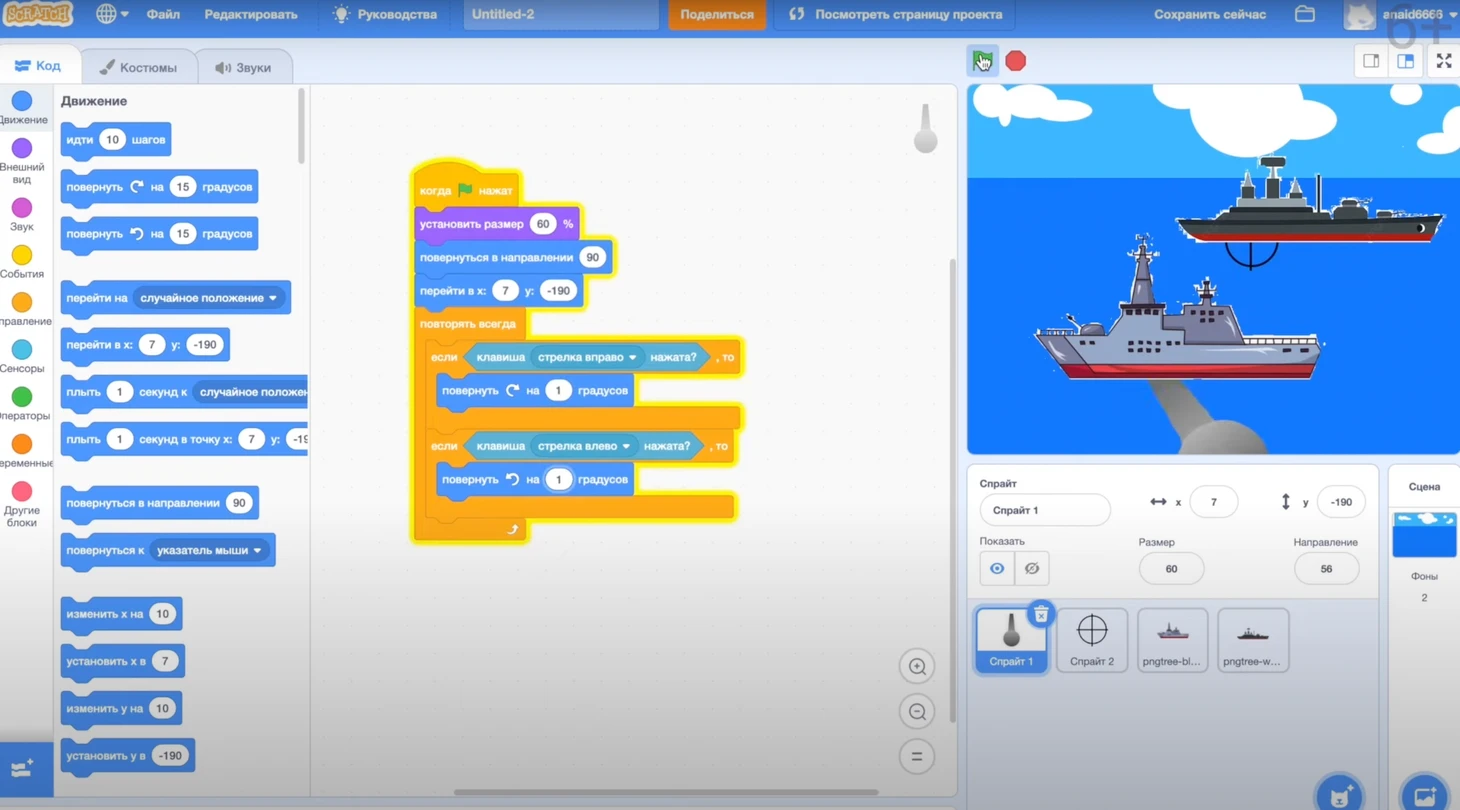
Task: Select the pngtree-w... ship sprite
Action: tap(1253, 640)
